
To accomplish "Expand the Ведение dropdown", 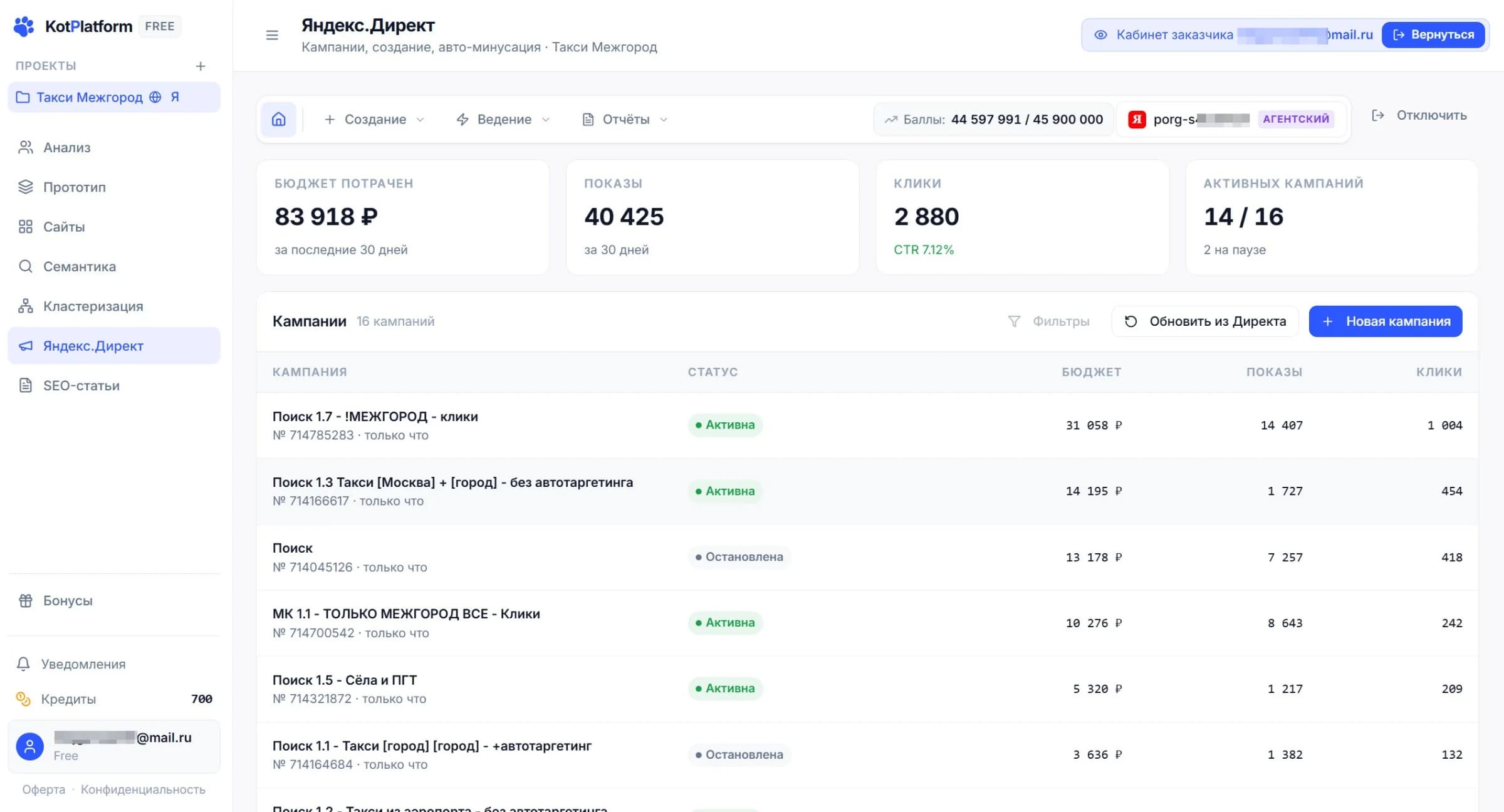I will point(503,119).
